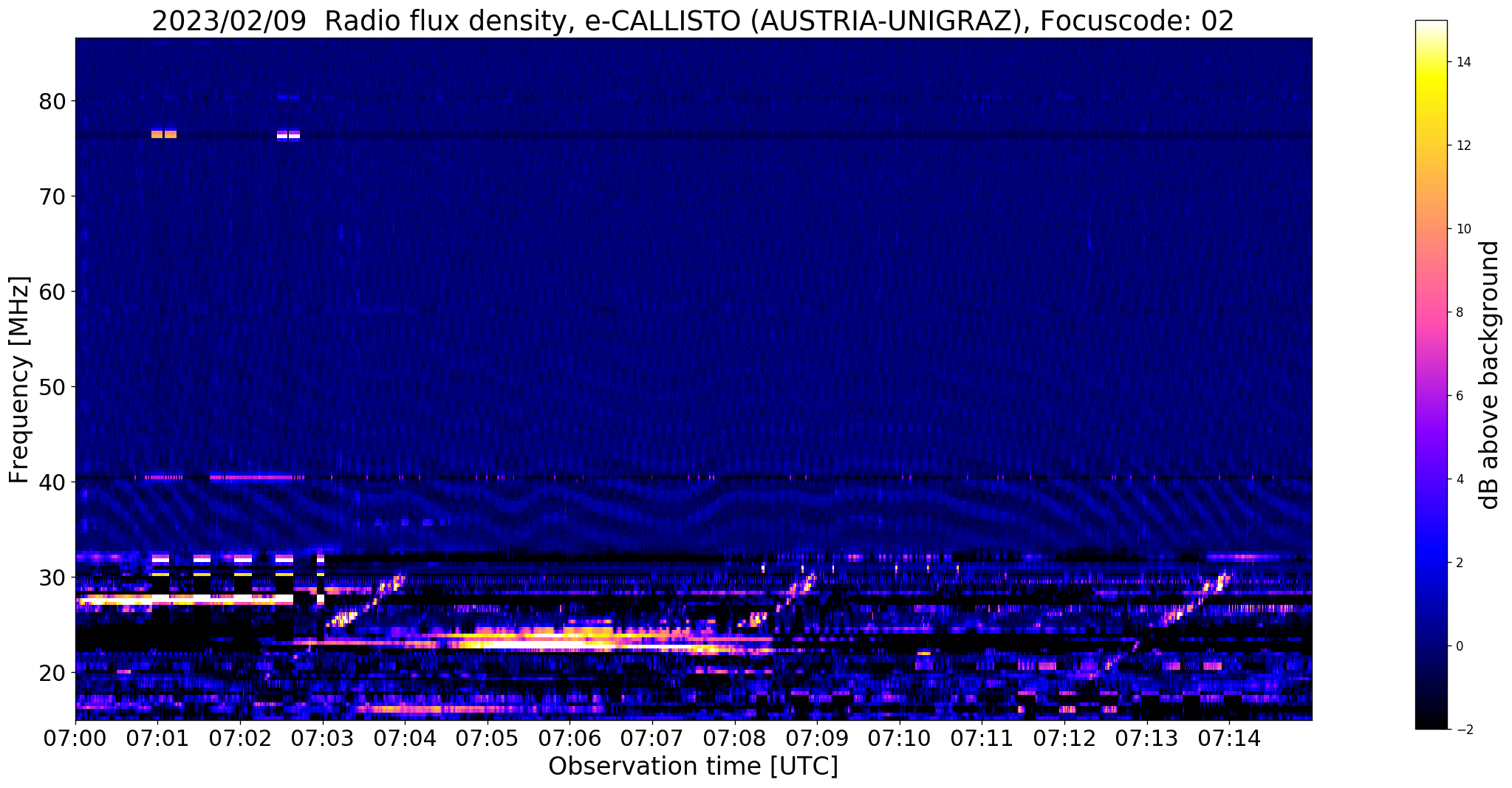Image resolution: width=1512 pixels, height=788 pixels.
Task: Click the white signal block near 76 MHz at 07:02:30
Action: click(289, 135)
